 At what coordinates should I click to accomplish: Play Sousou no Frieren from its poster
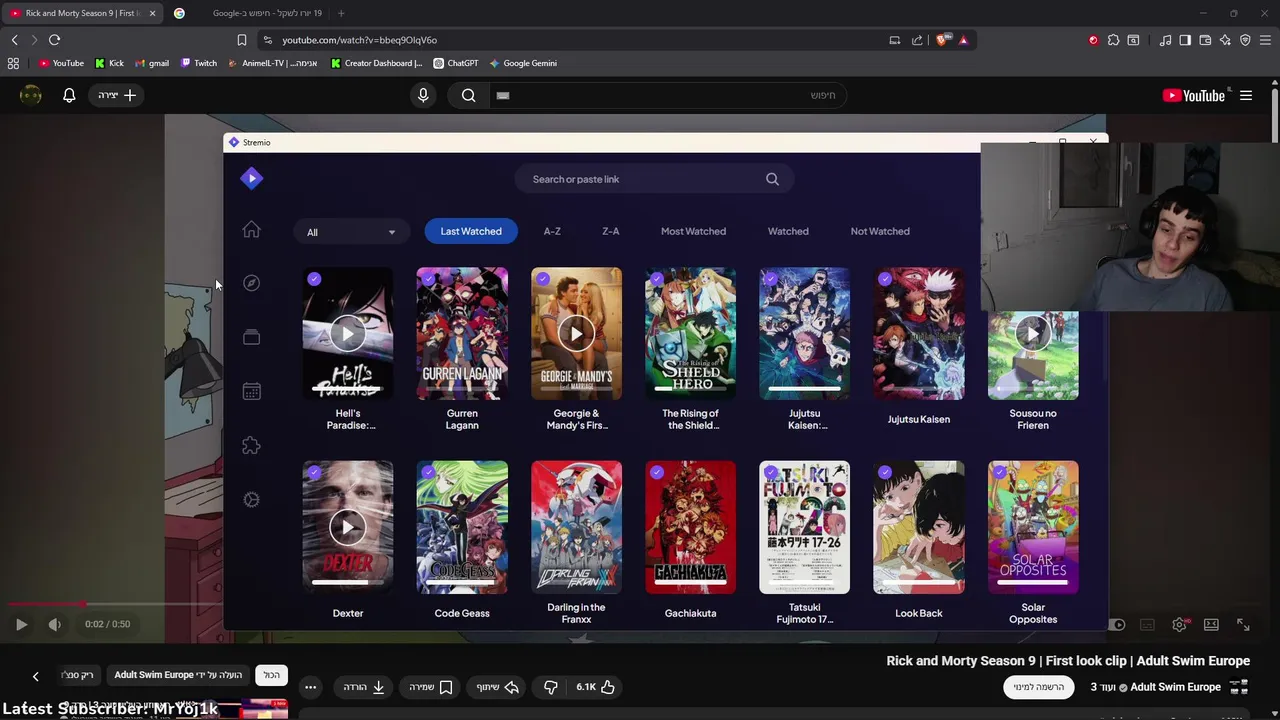[x=1033, y=333]
